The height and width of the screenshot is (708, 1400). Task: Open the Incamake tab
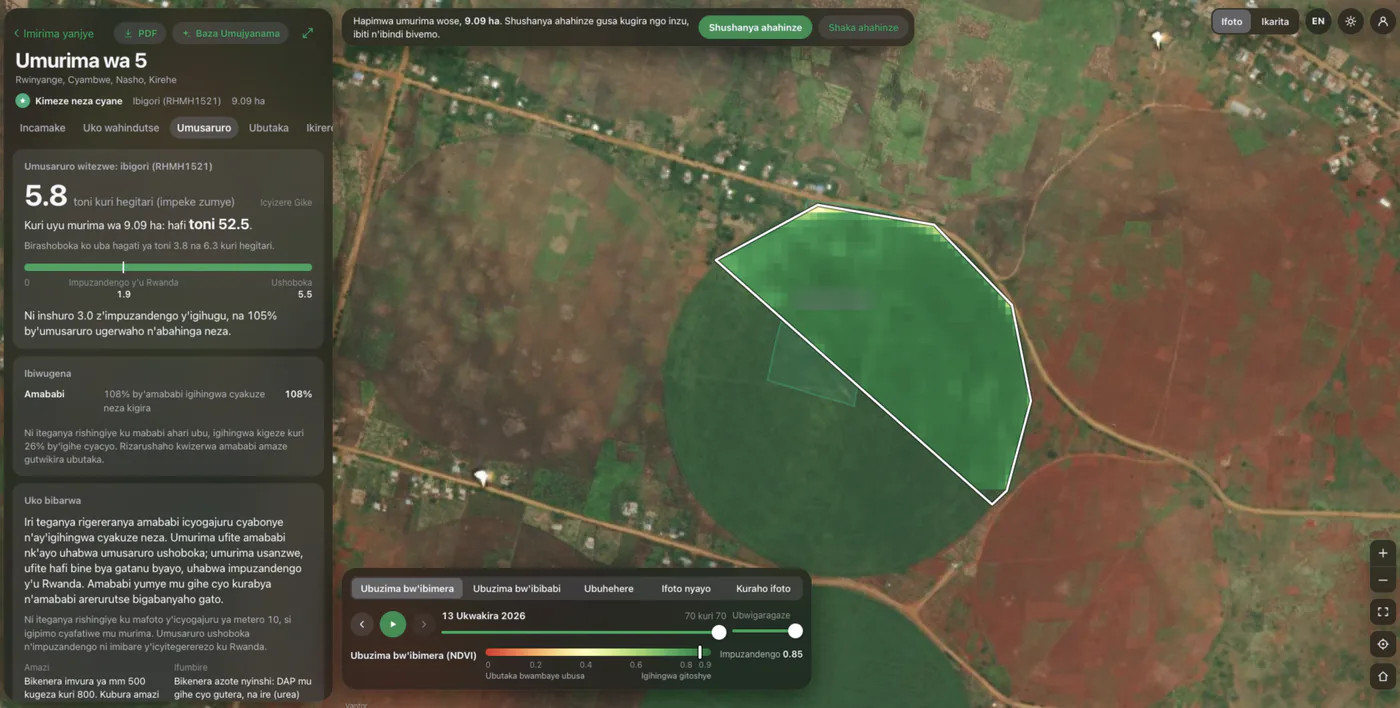coord(43,128)
